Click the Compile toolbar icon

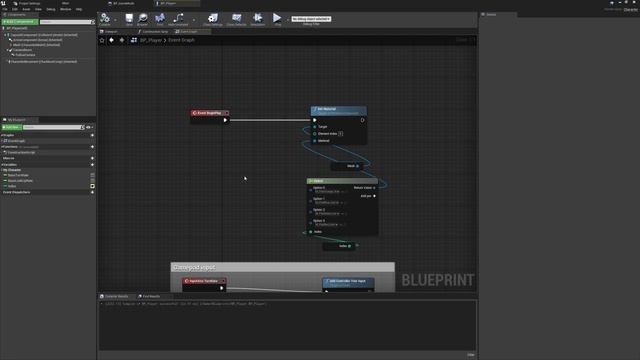point(105,19)
